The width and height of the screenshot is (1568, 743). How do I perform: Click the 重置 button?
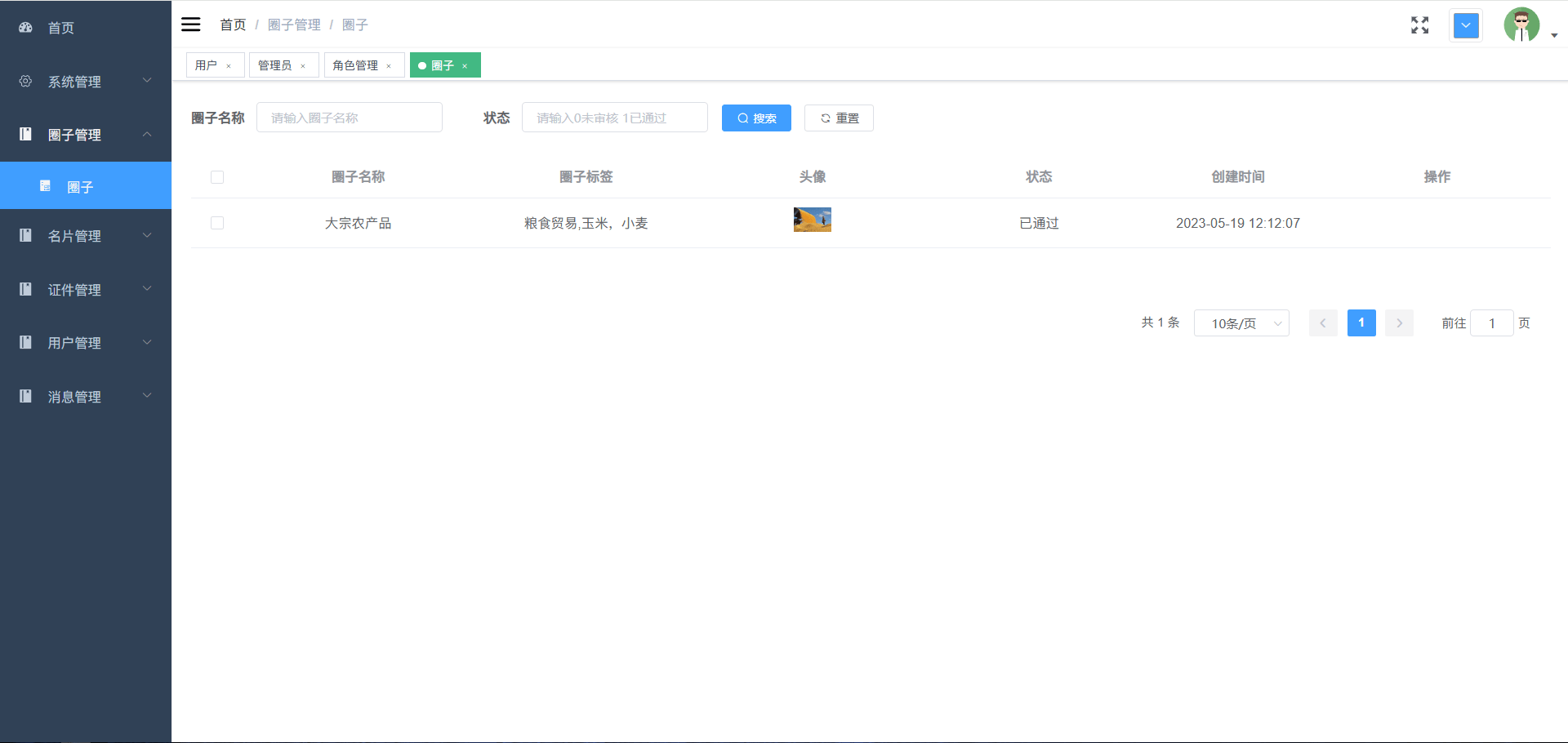click(x=839, y=118)
